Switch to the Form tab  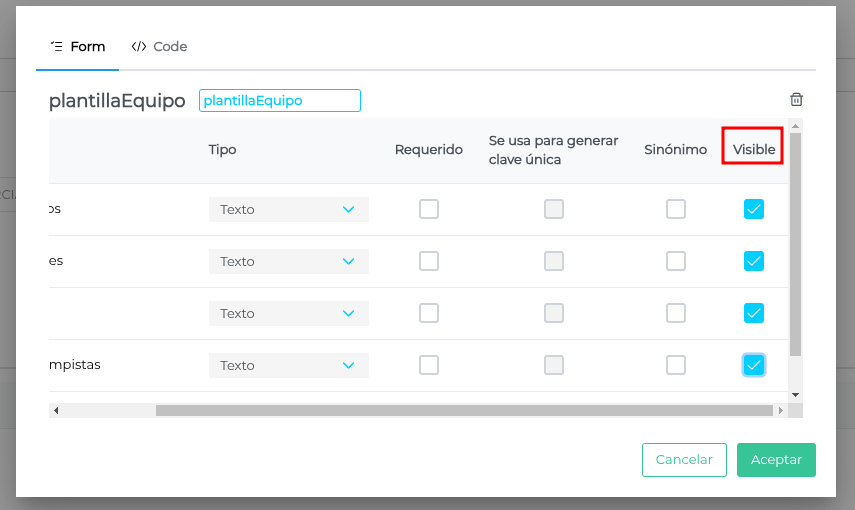tap(78, 46)
